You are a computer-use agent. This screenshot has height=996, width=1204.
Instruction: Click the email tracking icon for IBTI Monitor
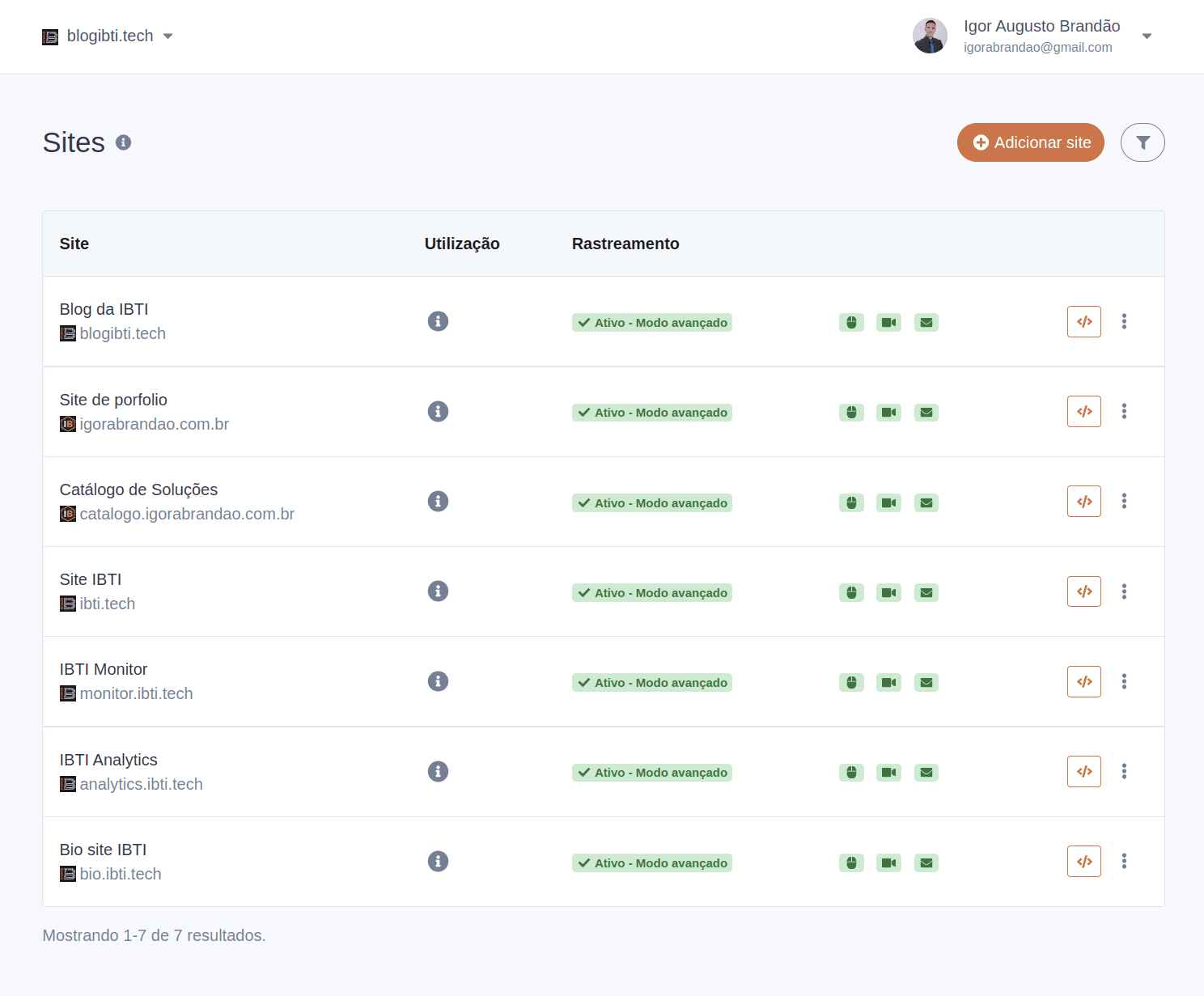(926, 682)
